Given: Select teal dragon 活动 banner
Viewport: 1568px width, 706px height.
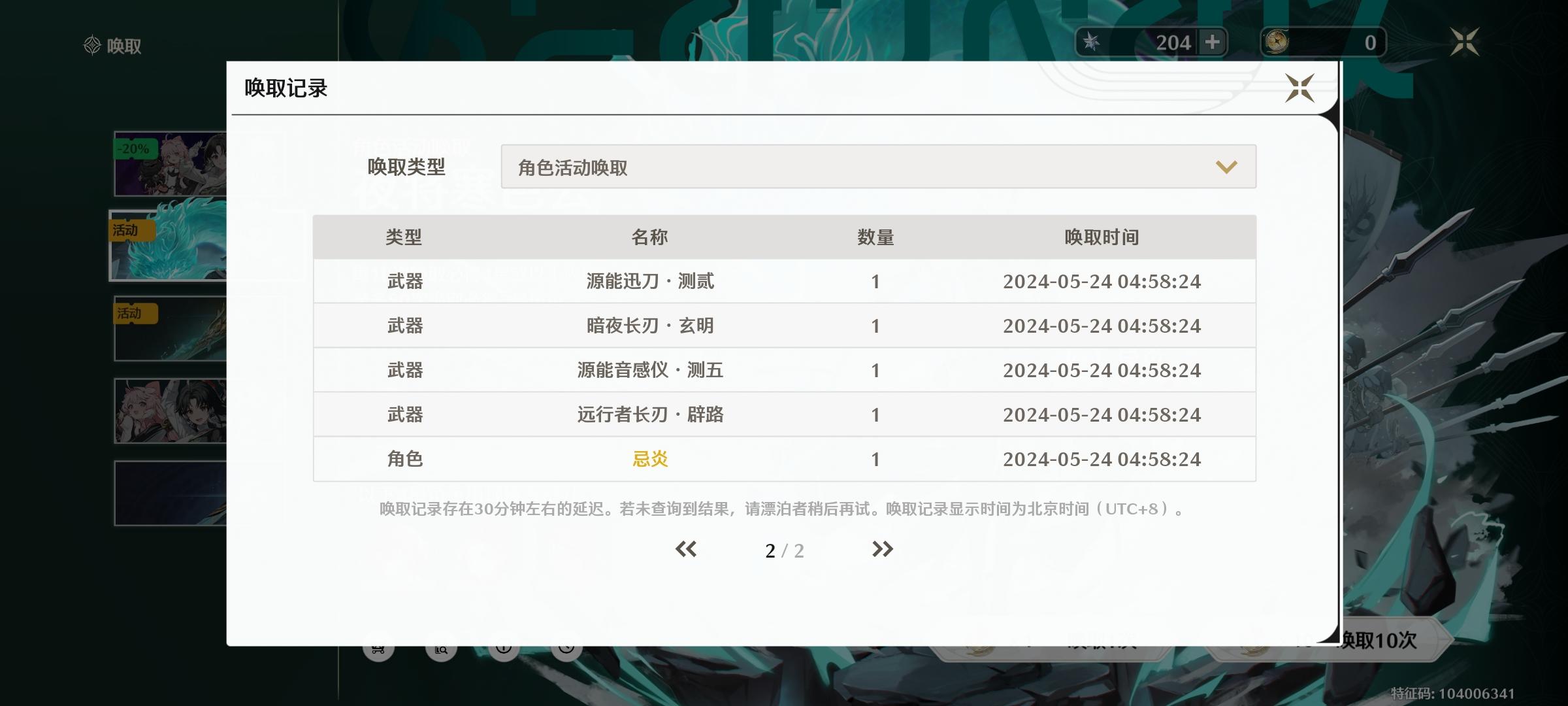Looking at the screenshot, I should (x=169, y=246).
